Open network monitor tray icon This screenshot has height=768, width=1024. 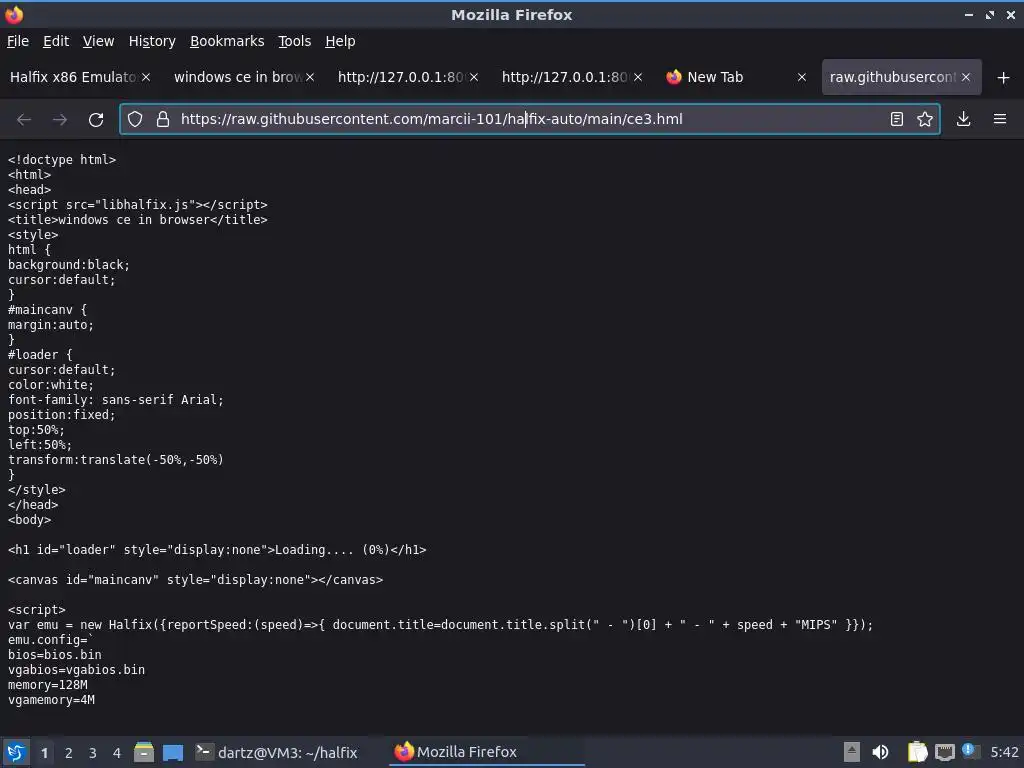click(x=945, y=753)
